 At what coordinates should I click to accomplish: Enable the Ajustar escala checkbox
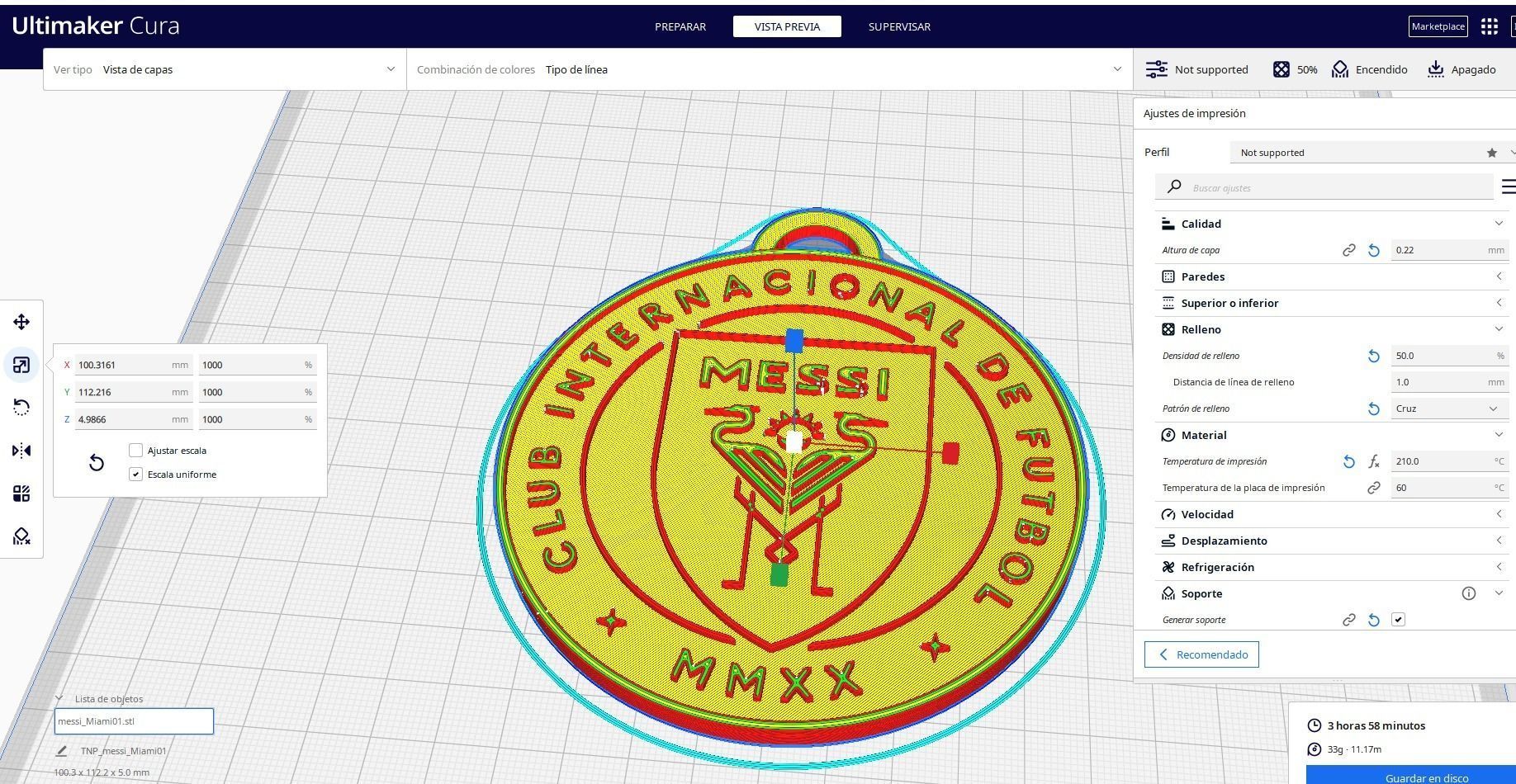point(136,451)
